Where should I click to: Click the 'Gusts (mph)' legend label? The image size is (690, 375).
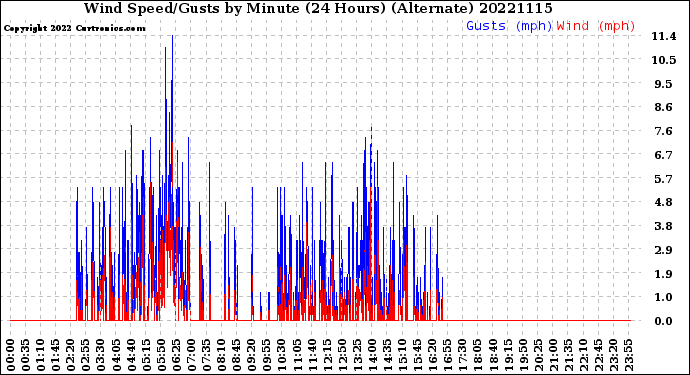(x=509, y=26)
